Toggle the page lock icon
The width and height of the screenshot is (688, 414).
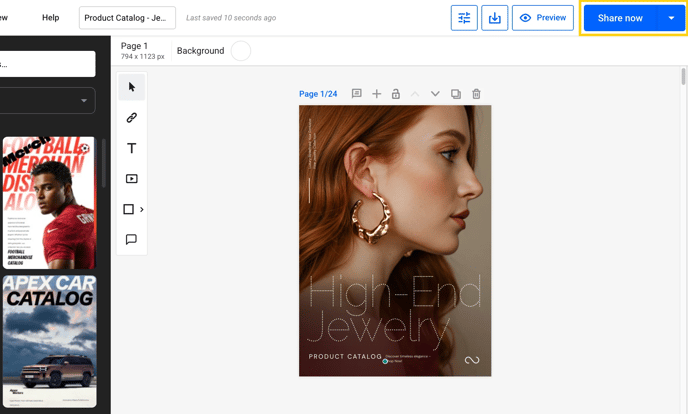[x=396, y=94]
